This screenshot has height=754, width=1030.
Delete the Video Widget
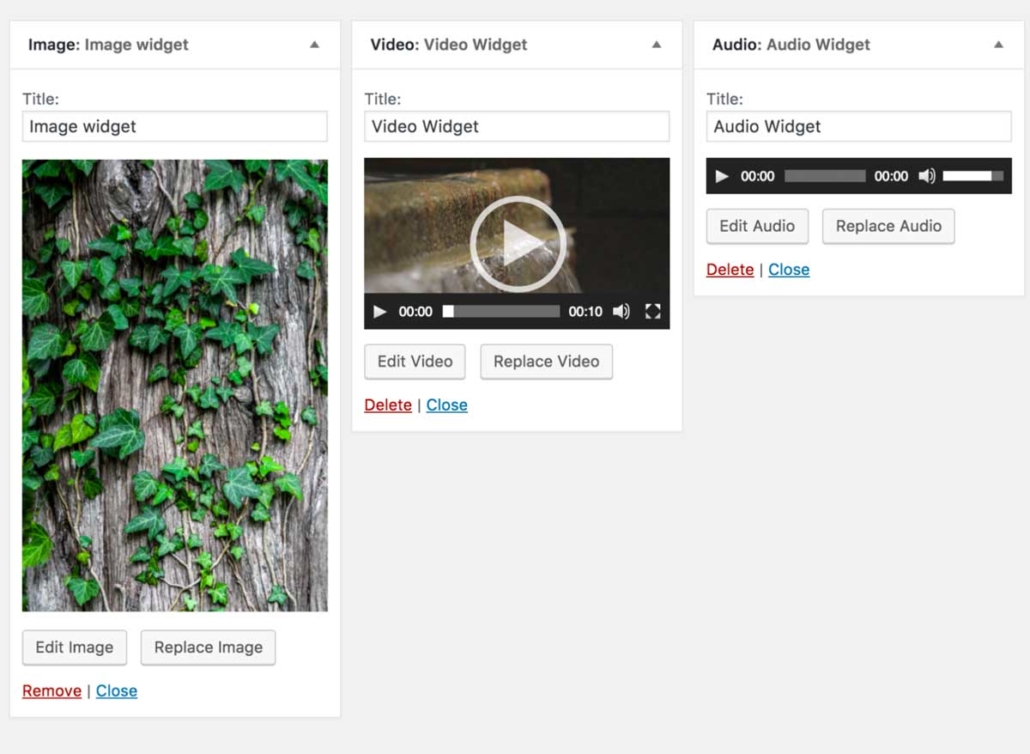pyautogui.click(x=388, y=405)
